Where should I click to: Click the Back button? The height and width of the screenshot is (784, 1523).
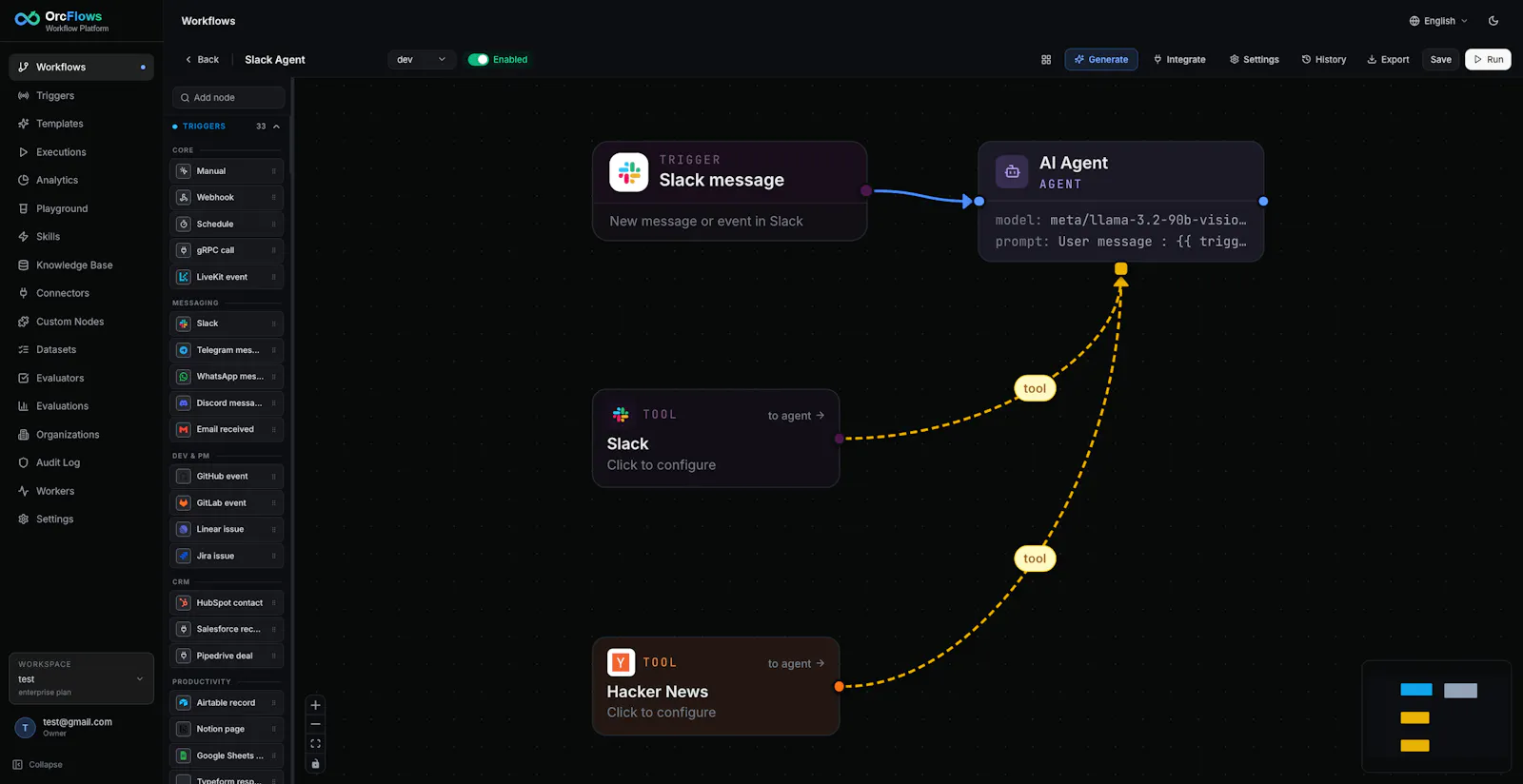(202, 59)
